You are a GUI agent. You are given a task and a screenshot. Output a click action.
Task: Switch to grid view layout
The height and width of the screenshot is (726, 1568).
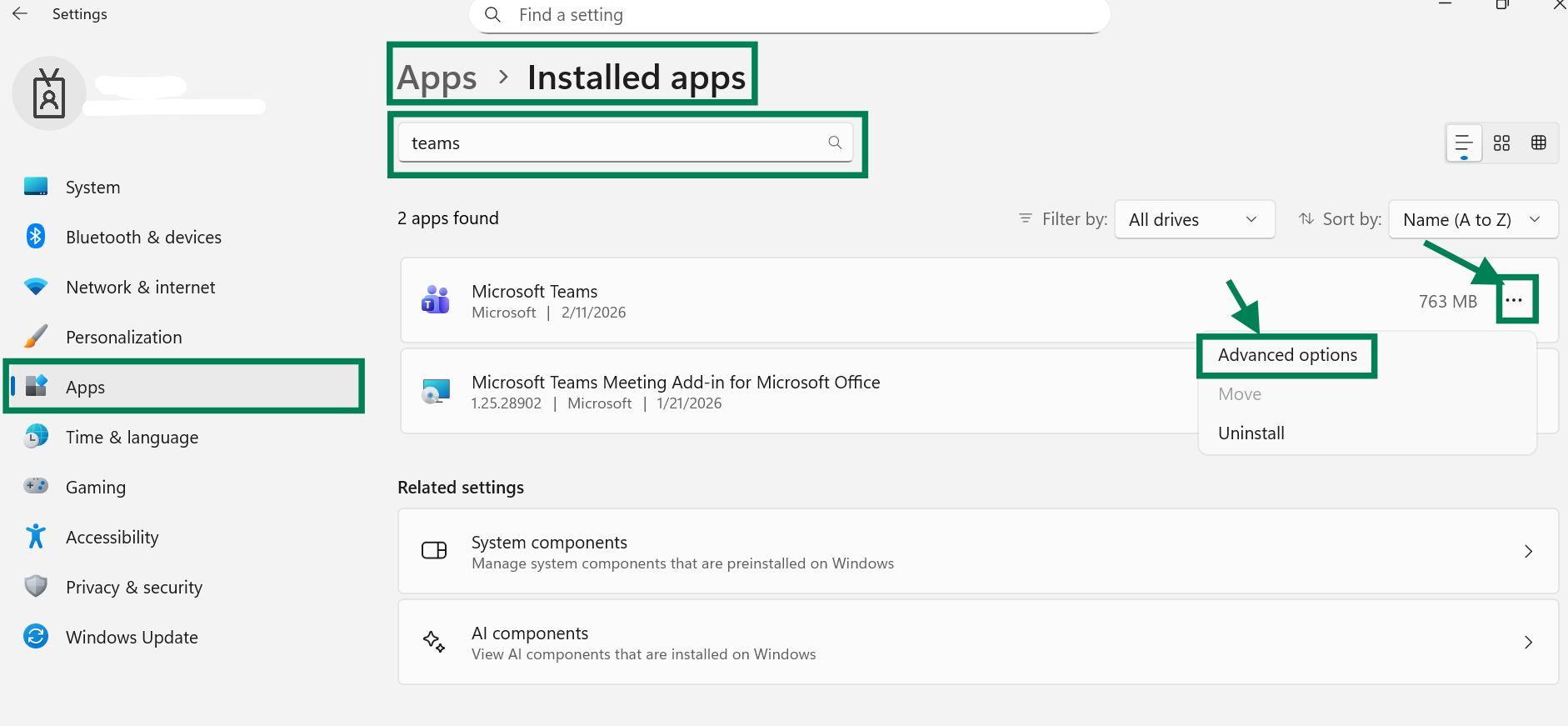click(1501, 143)
